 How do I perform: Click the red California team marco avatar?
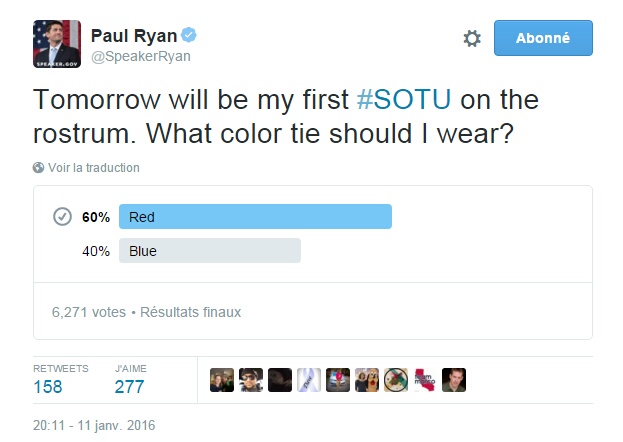(425, 380)
